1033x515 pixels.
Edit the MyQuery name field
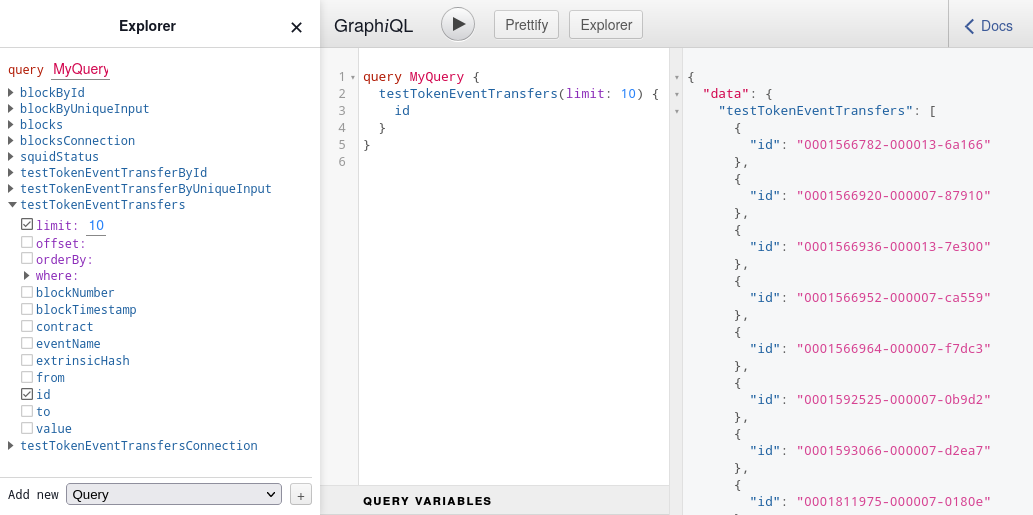click(80, 69)
